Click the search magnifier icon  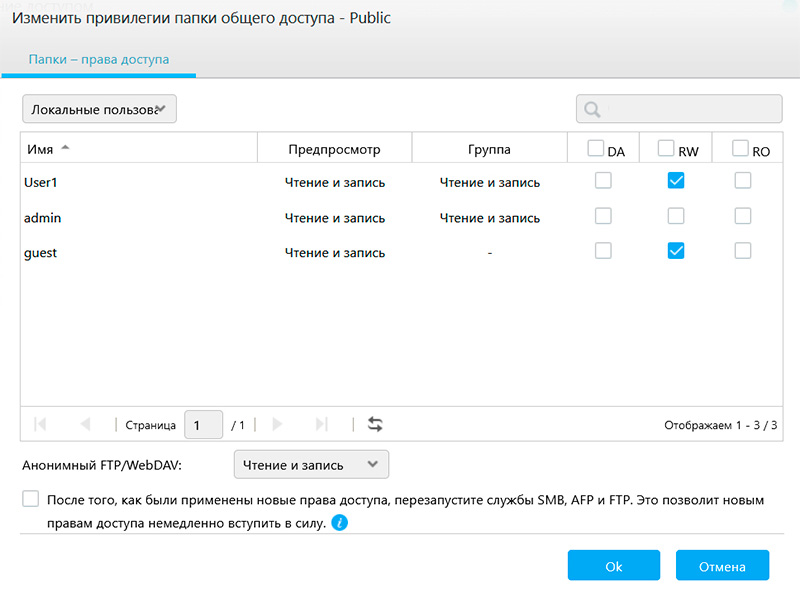tap(592, 109)
